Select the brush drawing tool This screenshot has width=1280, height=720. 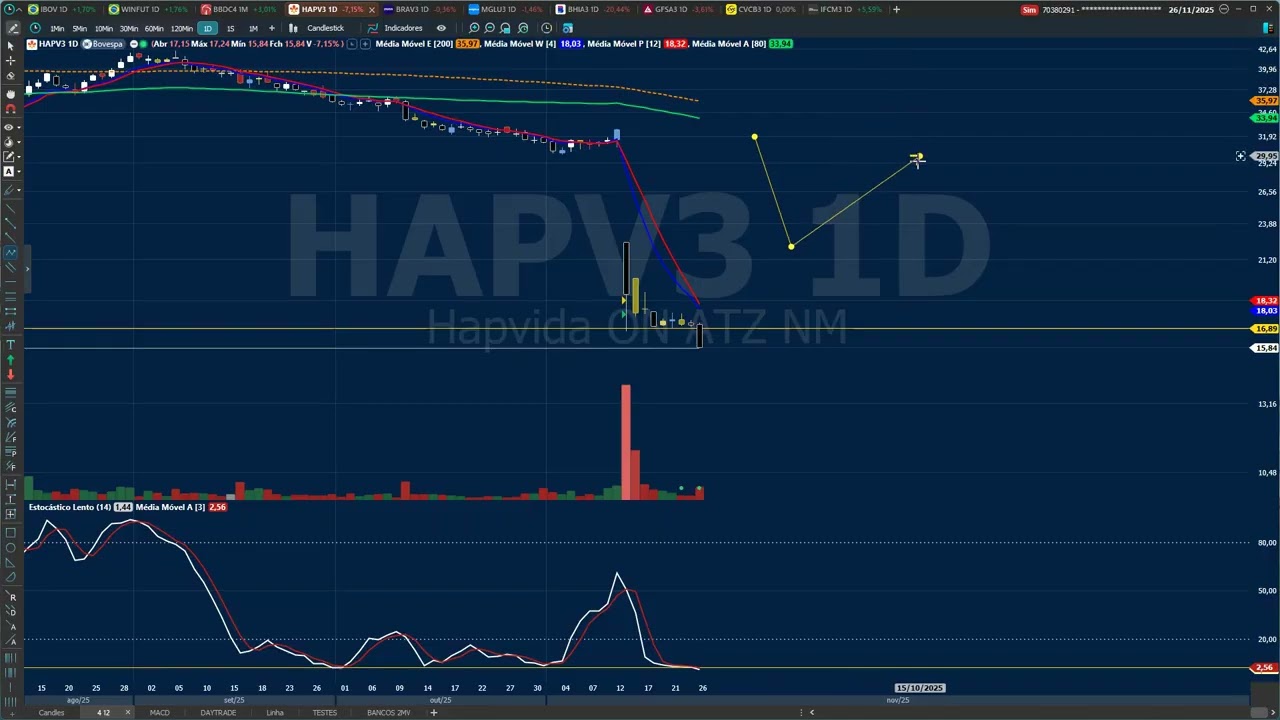tap(9, 190)
